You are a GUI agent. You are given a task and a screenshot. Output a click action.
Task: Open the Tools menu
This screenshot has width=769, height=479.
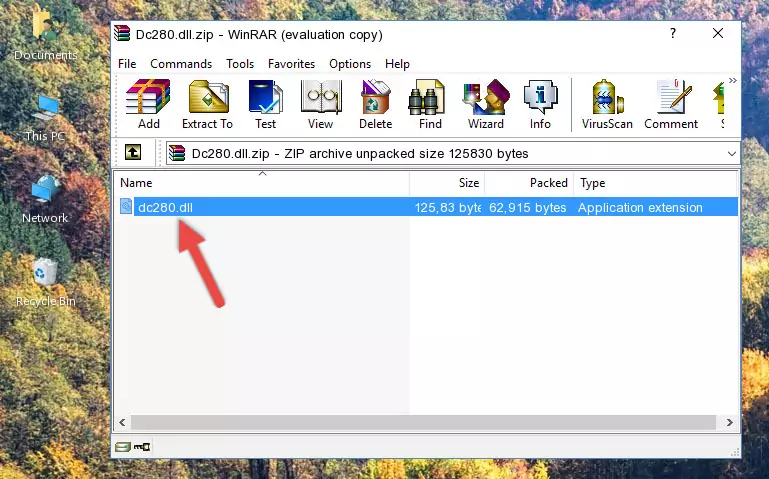coord(240,64)
